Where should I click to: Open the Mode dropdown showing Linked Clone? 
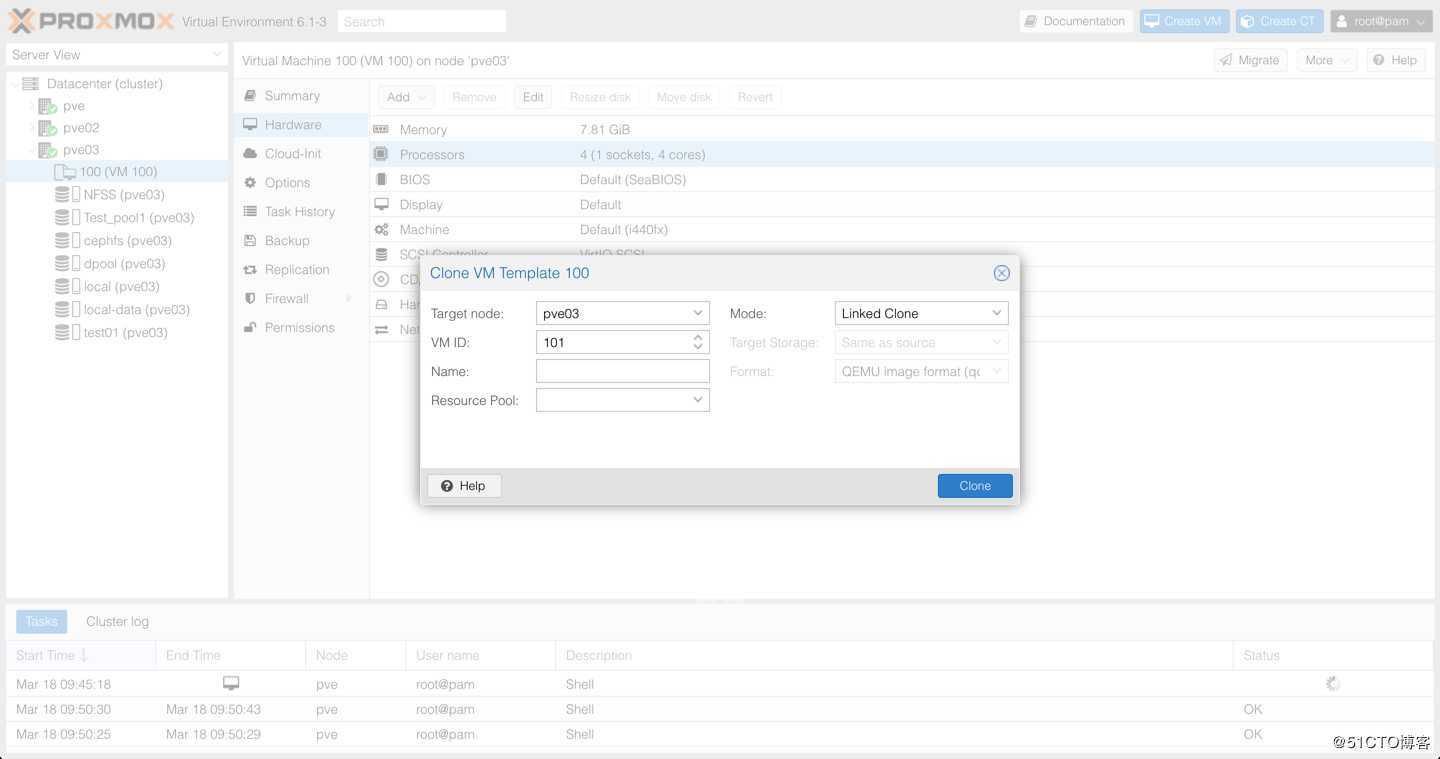pos(997,313)
